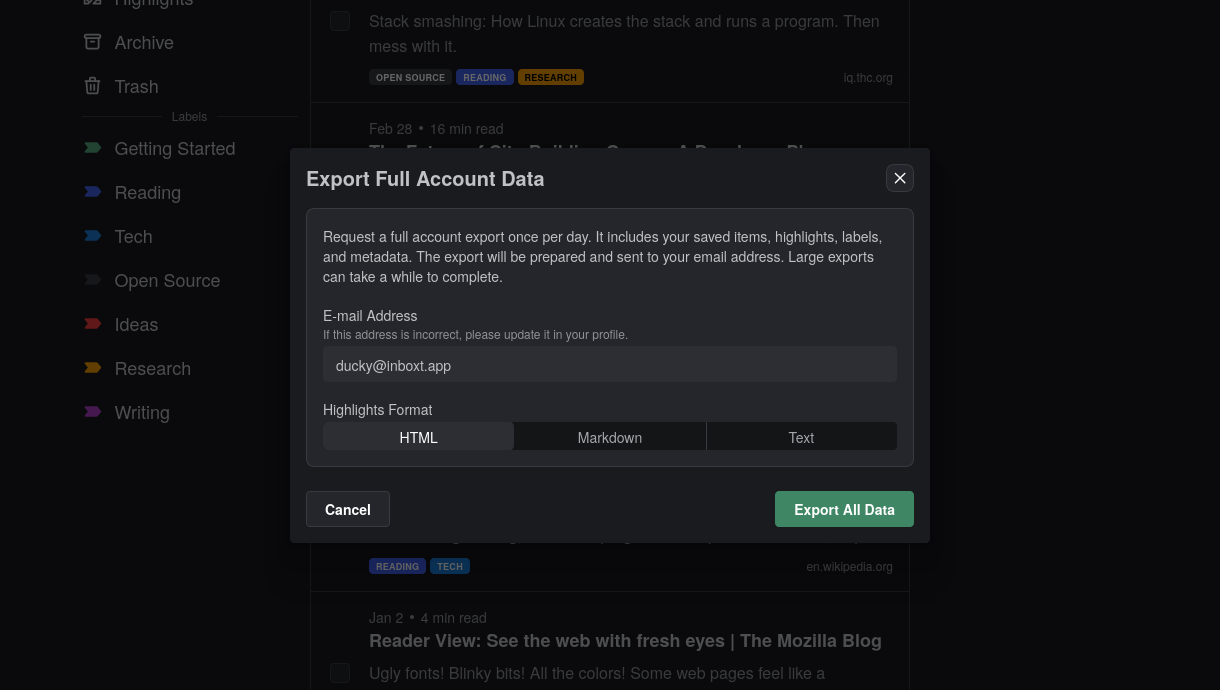Open the Trash section
The image size is (1220, 690).
pyautogui.click(x=136, y=86)
